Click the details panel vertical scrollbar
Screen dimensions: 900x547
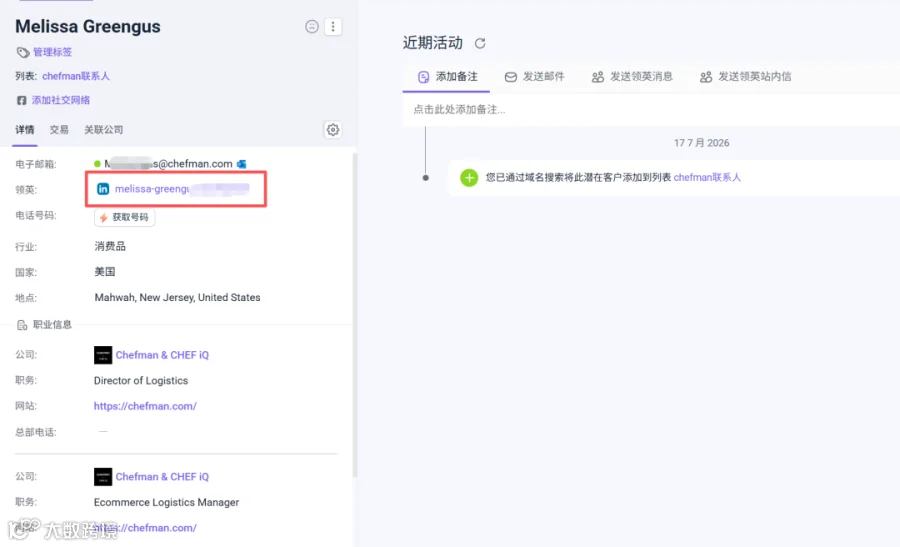[354, 315]
